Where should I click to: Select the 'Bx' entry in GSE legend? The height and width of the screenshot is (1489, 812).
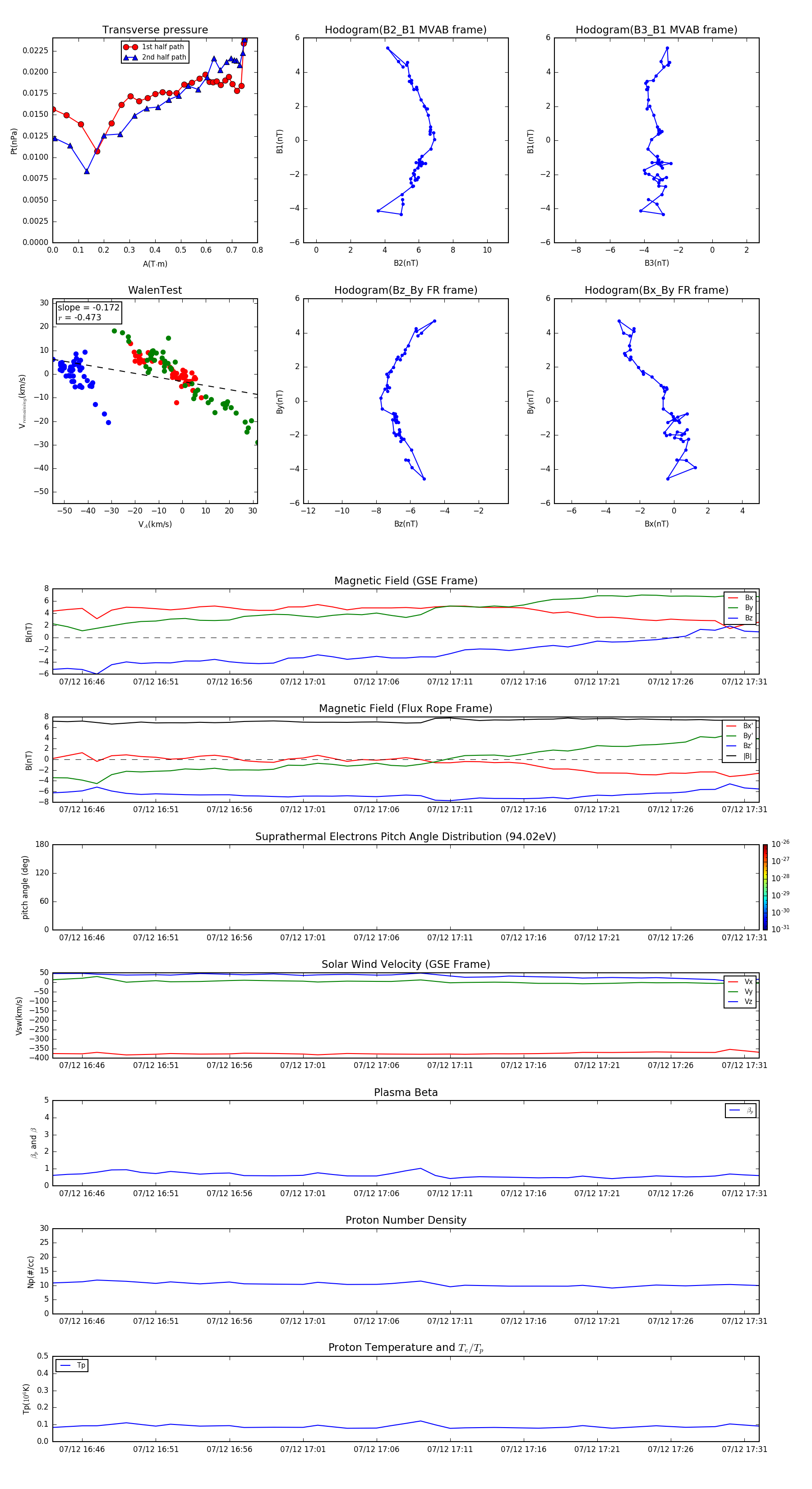tap(740, 598)
